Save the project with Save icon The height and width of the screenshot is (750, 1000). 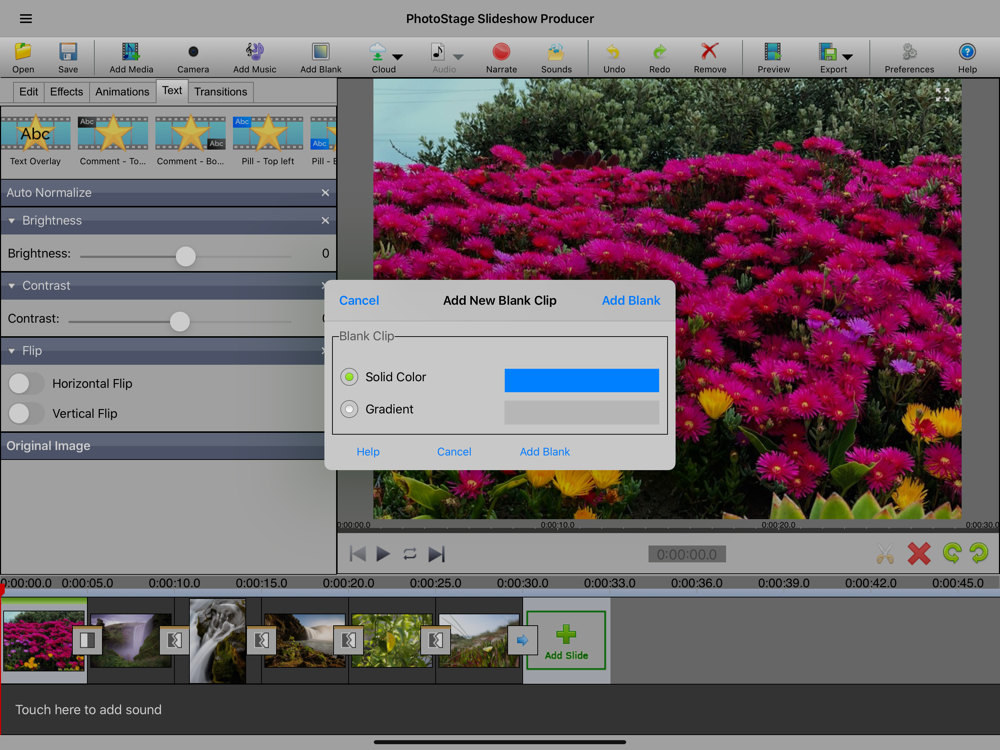coord(68,52)
